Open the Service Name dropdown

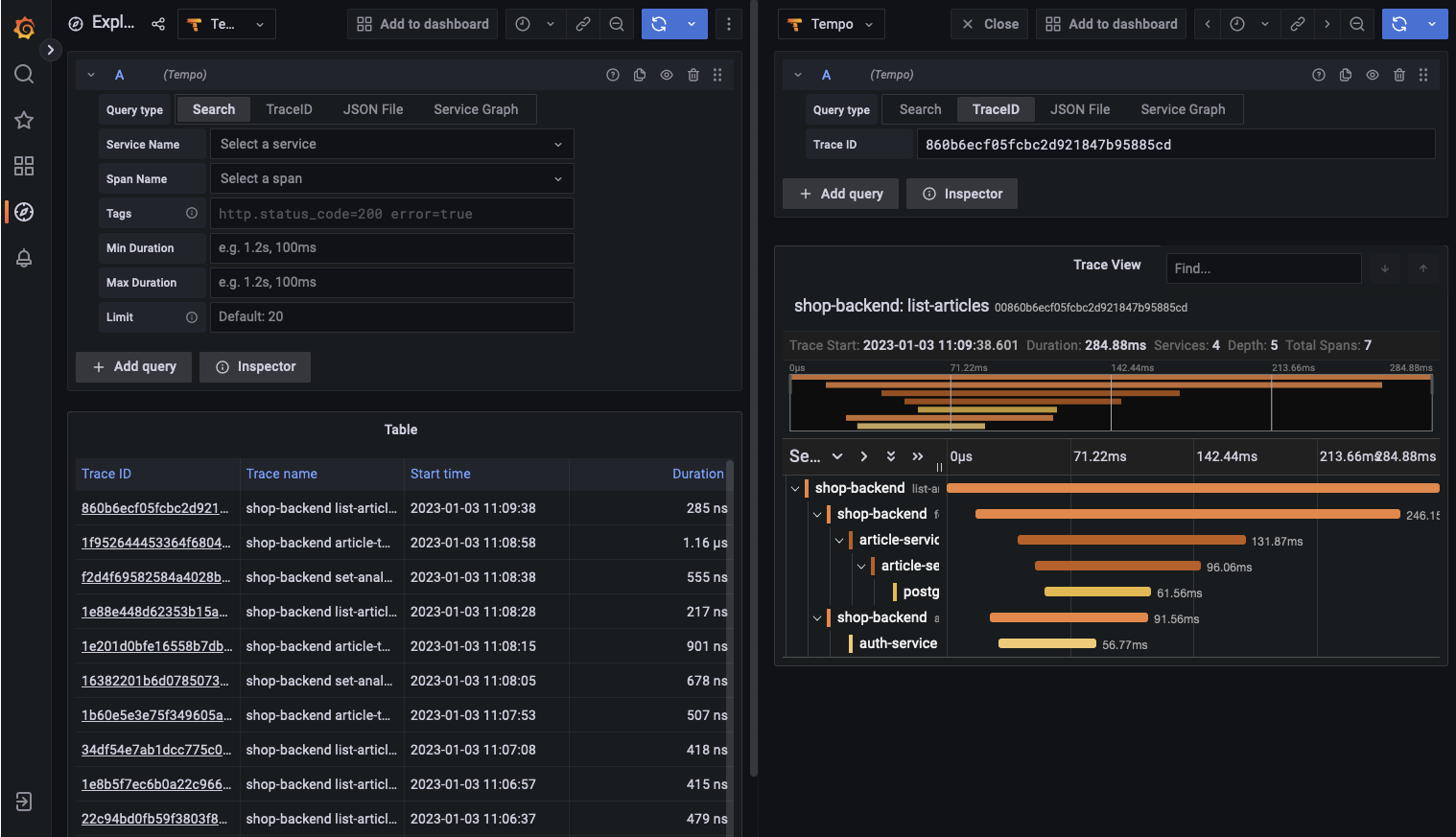(x=391, y=144)
